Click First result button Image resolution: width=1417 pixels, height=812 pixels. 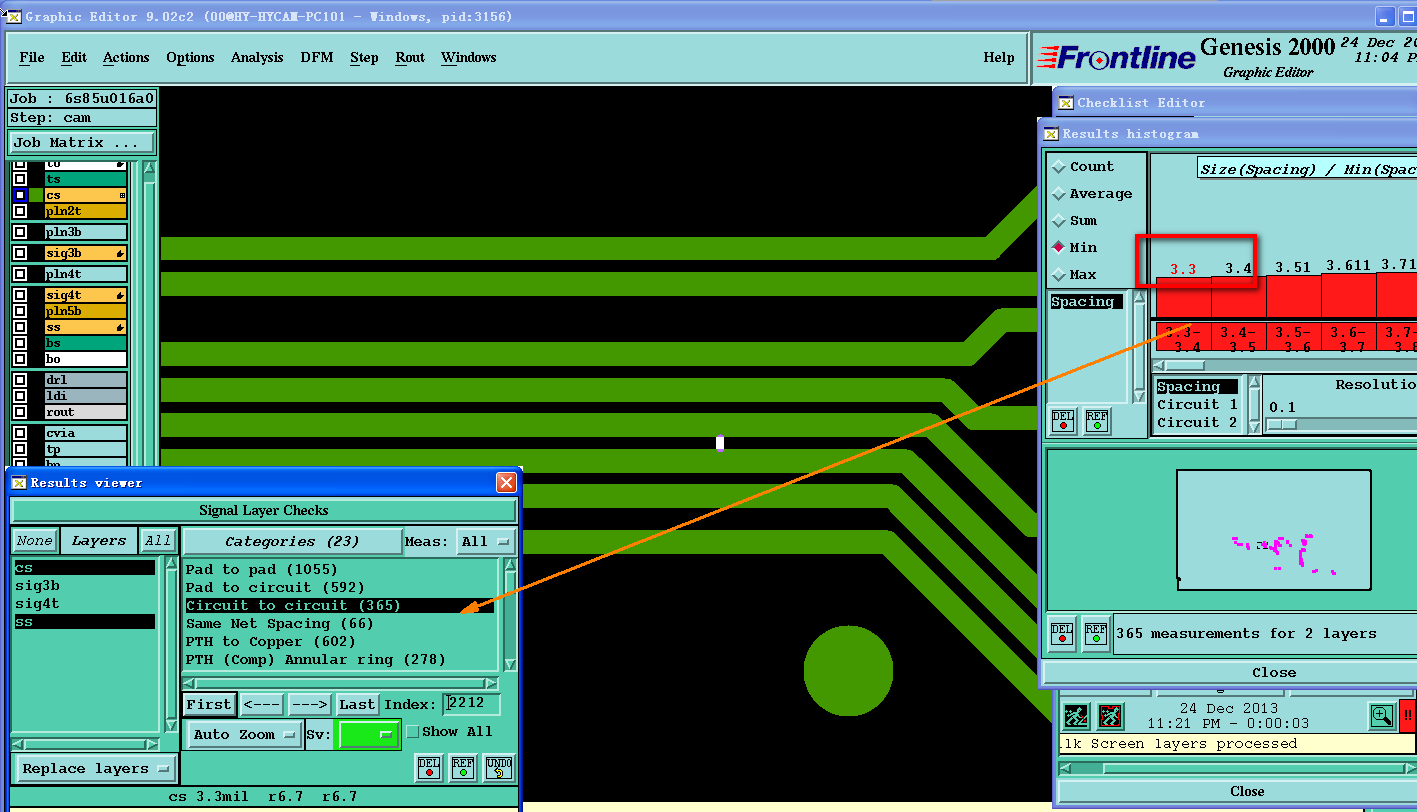209,704
